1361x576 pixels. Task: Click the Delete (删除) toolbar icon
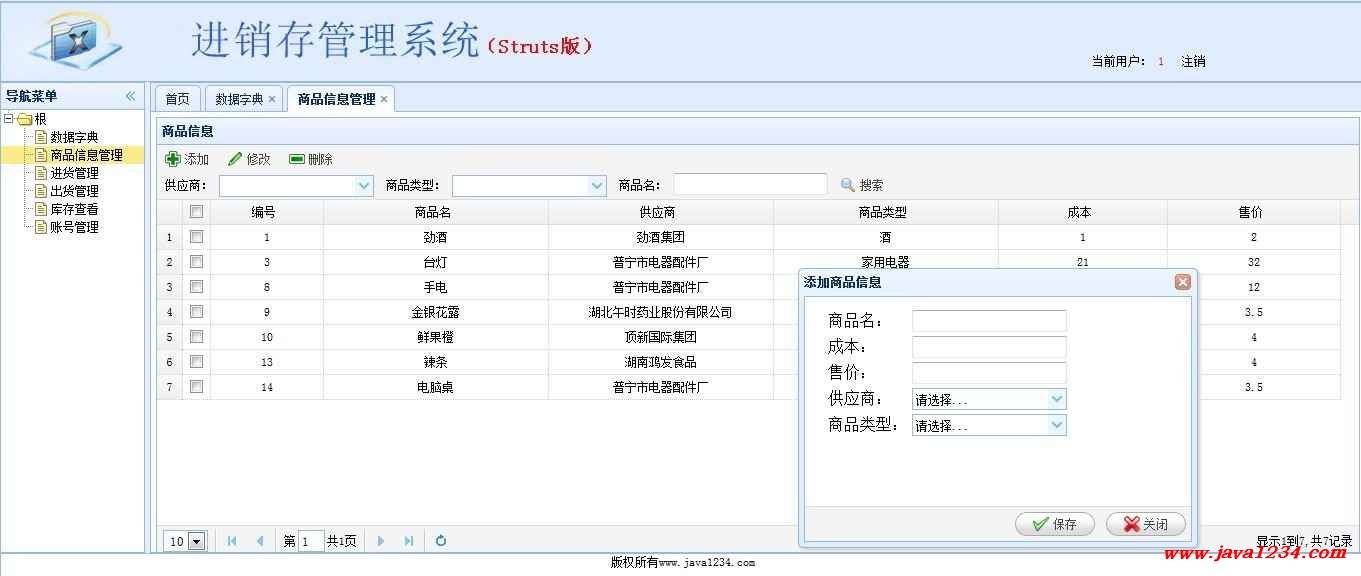pyautogui.click(x=296, y=159)
